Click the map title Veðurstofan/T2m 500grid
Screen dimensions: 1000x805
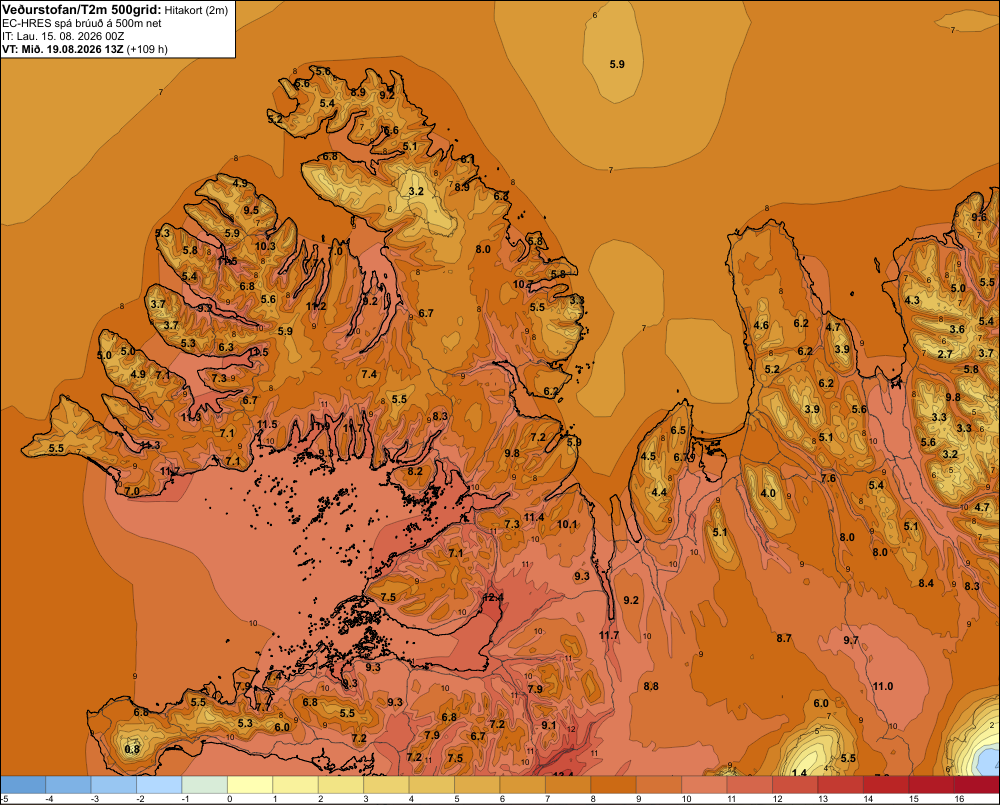click(82, 10)
